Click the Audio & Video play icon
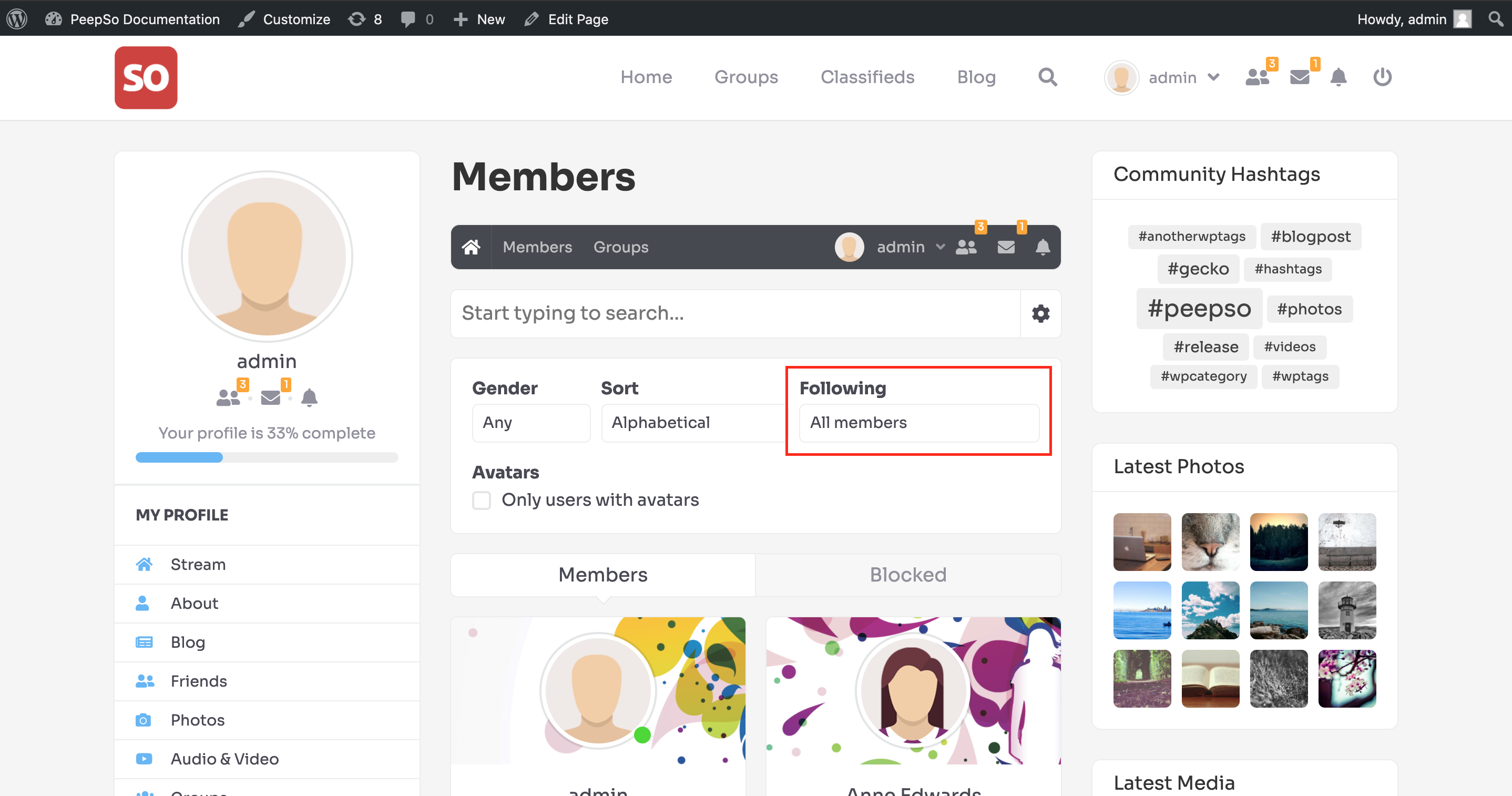1512x796 pixels. 144,759
